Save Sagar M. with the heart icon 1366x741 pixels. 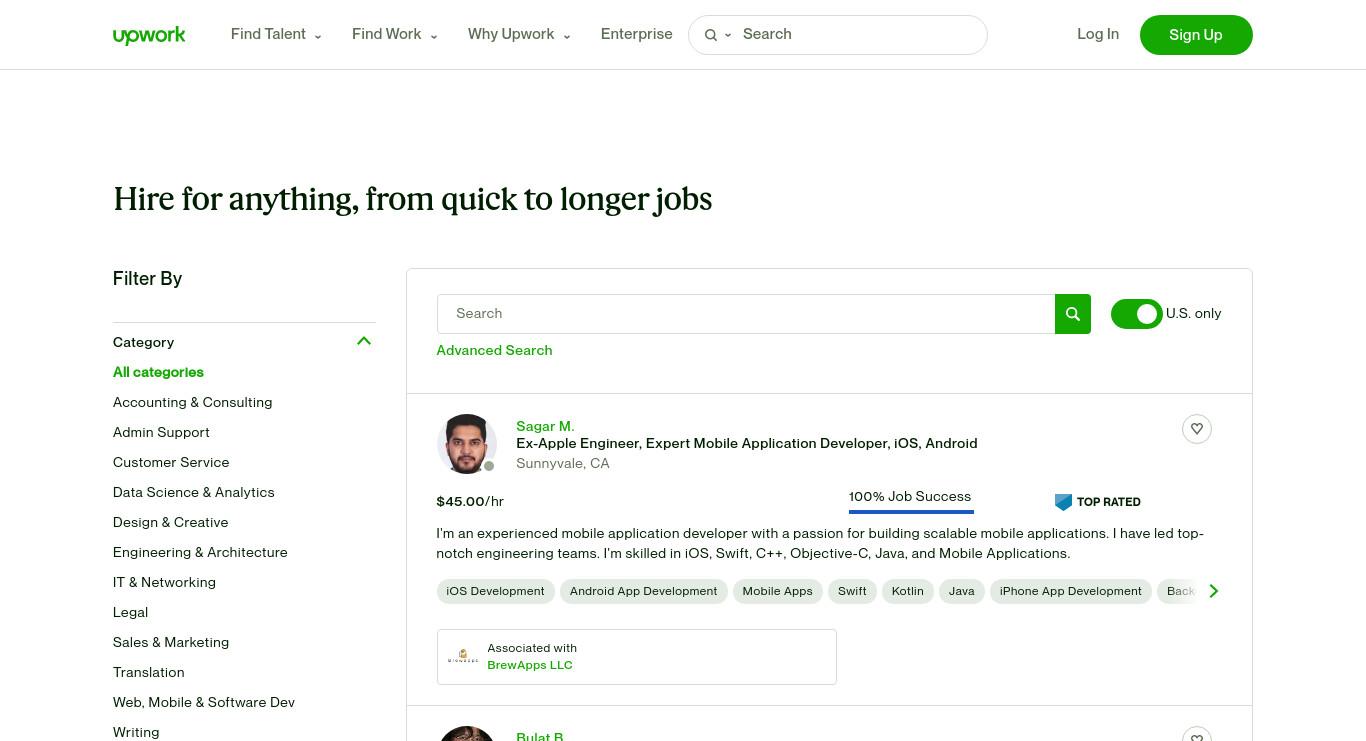1196,429
